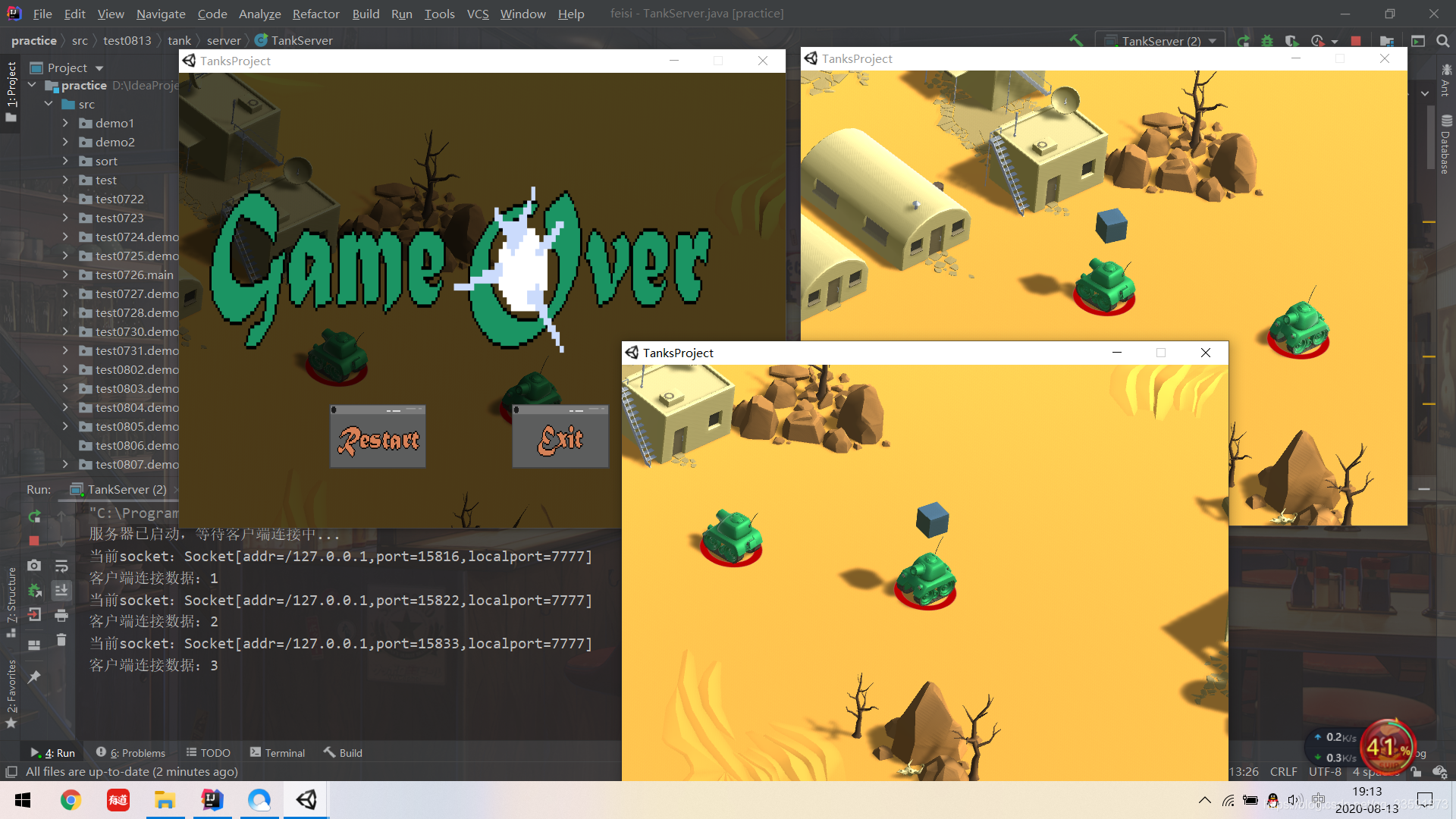Open Chrome from taskbar
Viewport: 1456px width, 819px height.
(71, 800)
